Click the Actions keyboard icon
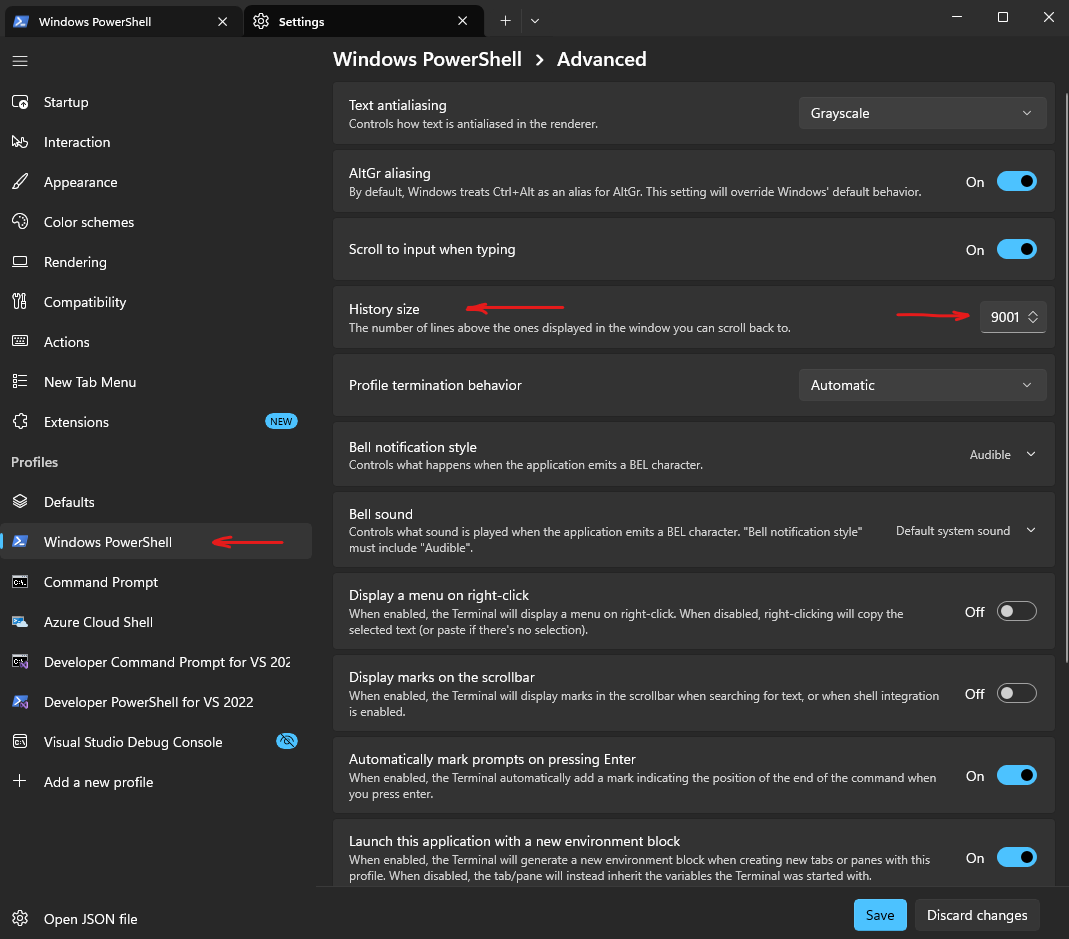This screenshot has width=1069, height=939. coord(20,341)
